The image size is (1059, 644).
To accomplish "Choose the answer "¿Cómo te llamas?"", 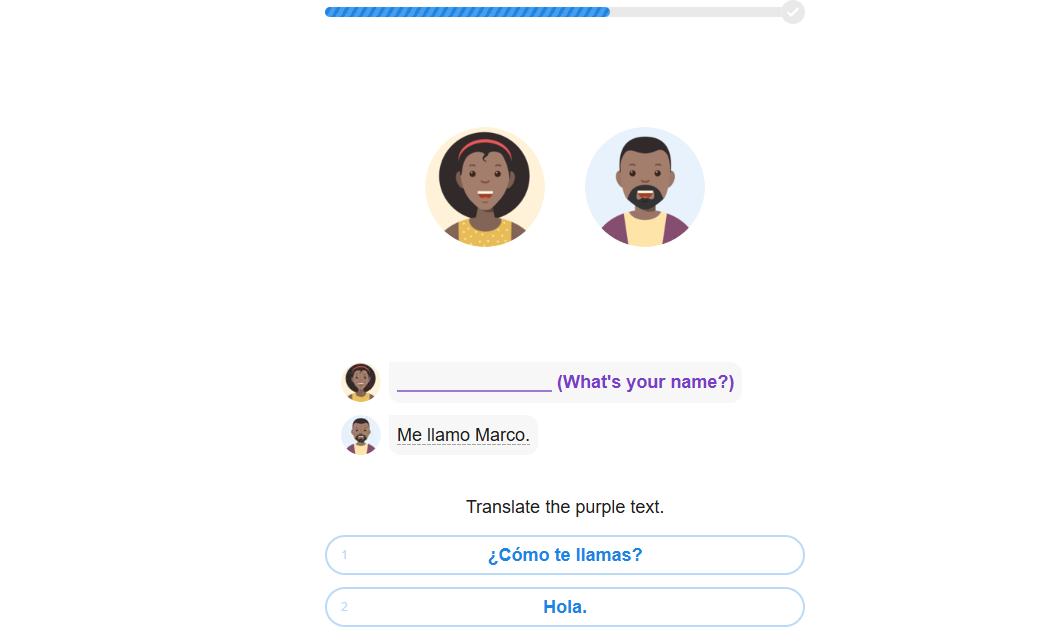I will [x=565, y=555].
